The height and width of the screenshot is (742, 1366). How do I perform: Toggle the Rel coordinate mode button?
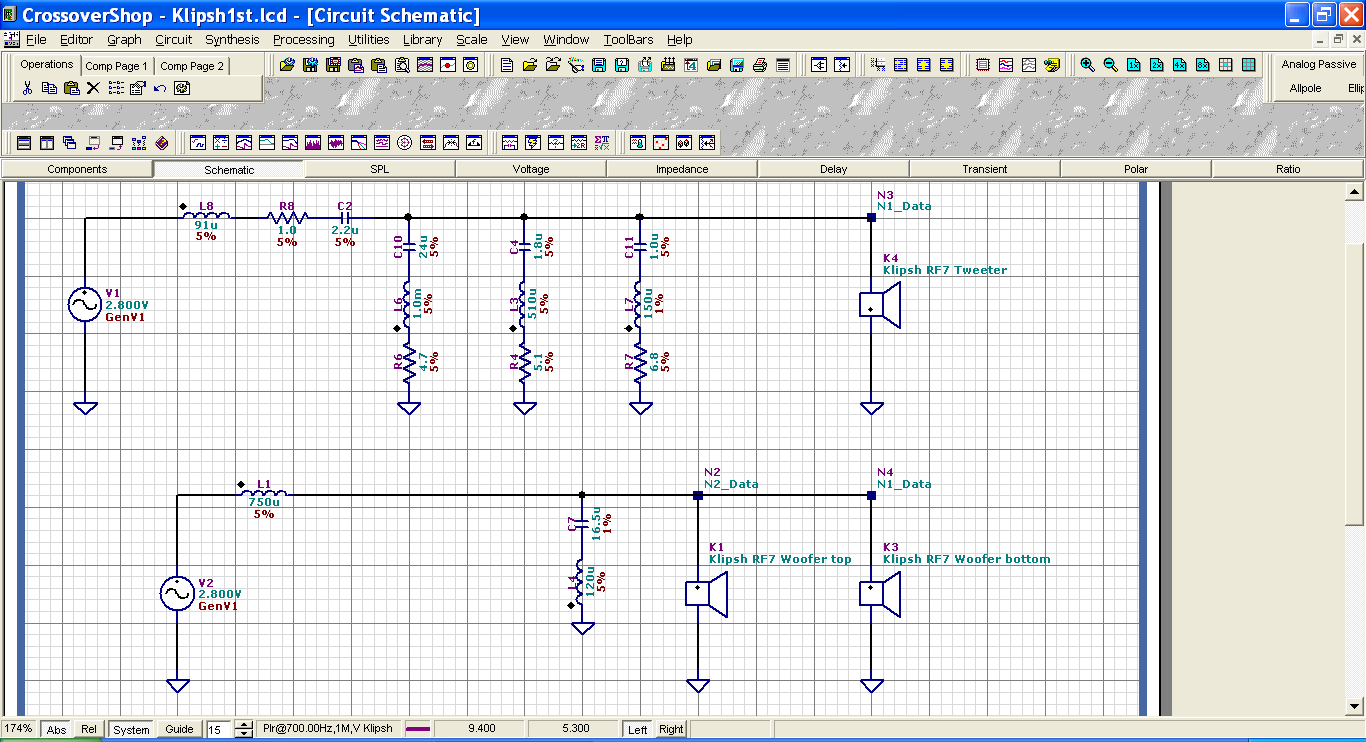coord(89,730)
